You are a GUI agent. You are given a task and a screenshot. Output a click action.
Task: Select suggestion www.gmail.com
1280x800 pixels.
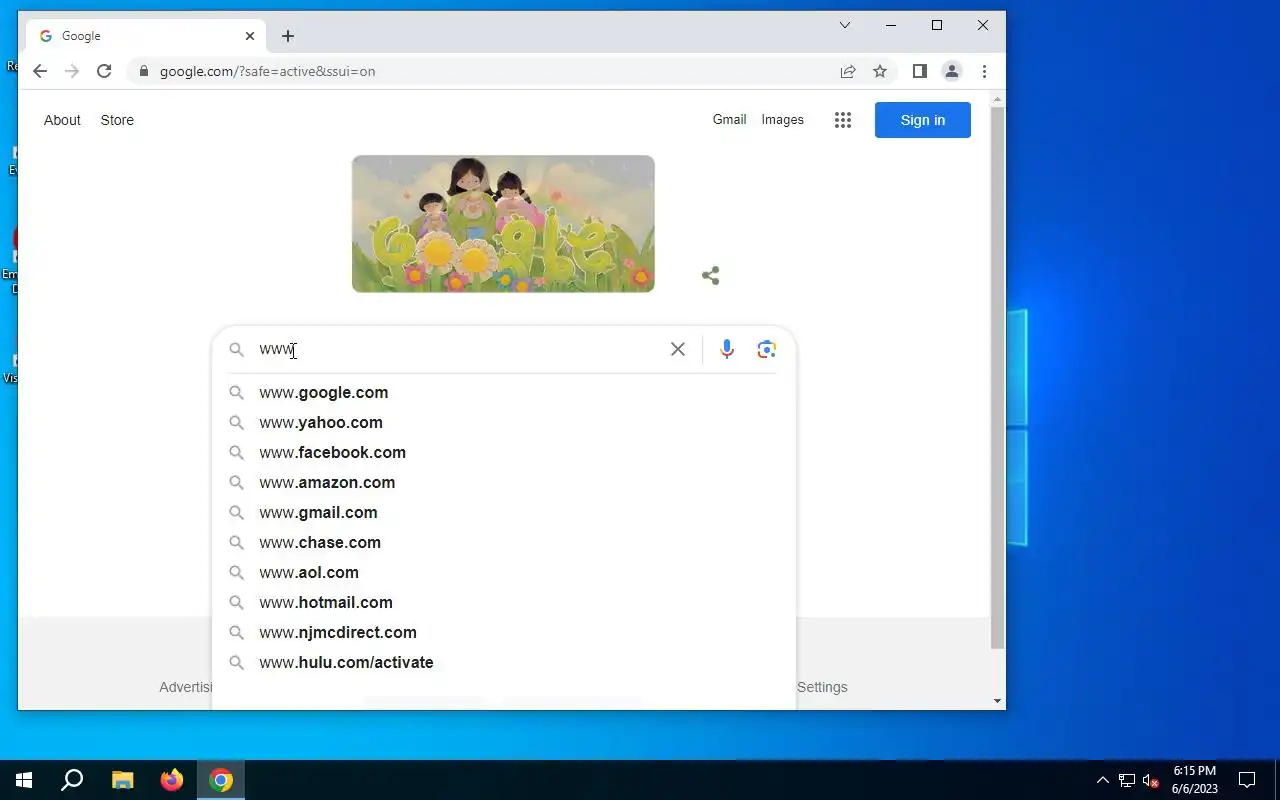pyautogui.click(x=504, y=512)
